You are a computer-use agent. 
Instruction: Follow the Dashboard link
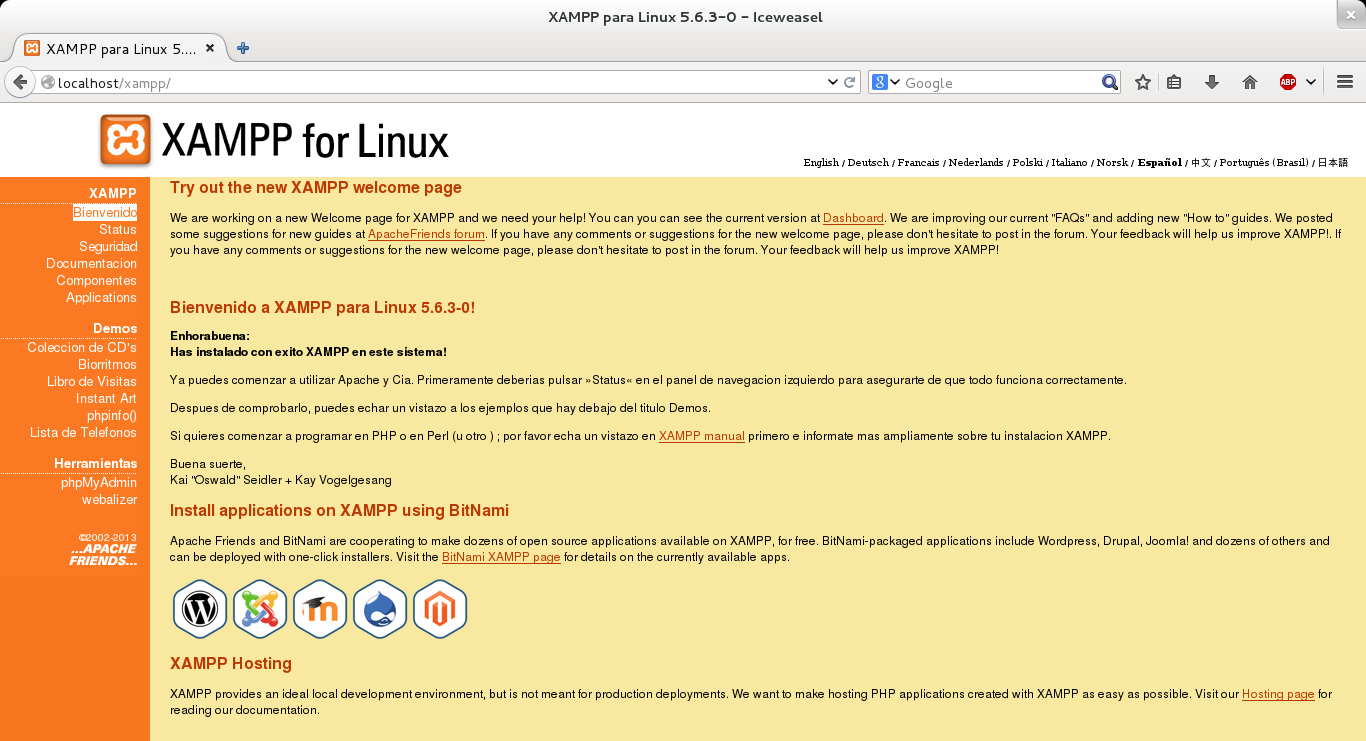[853, 218]
